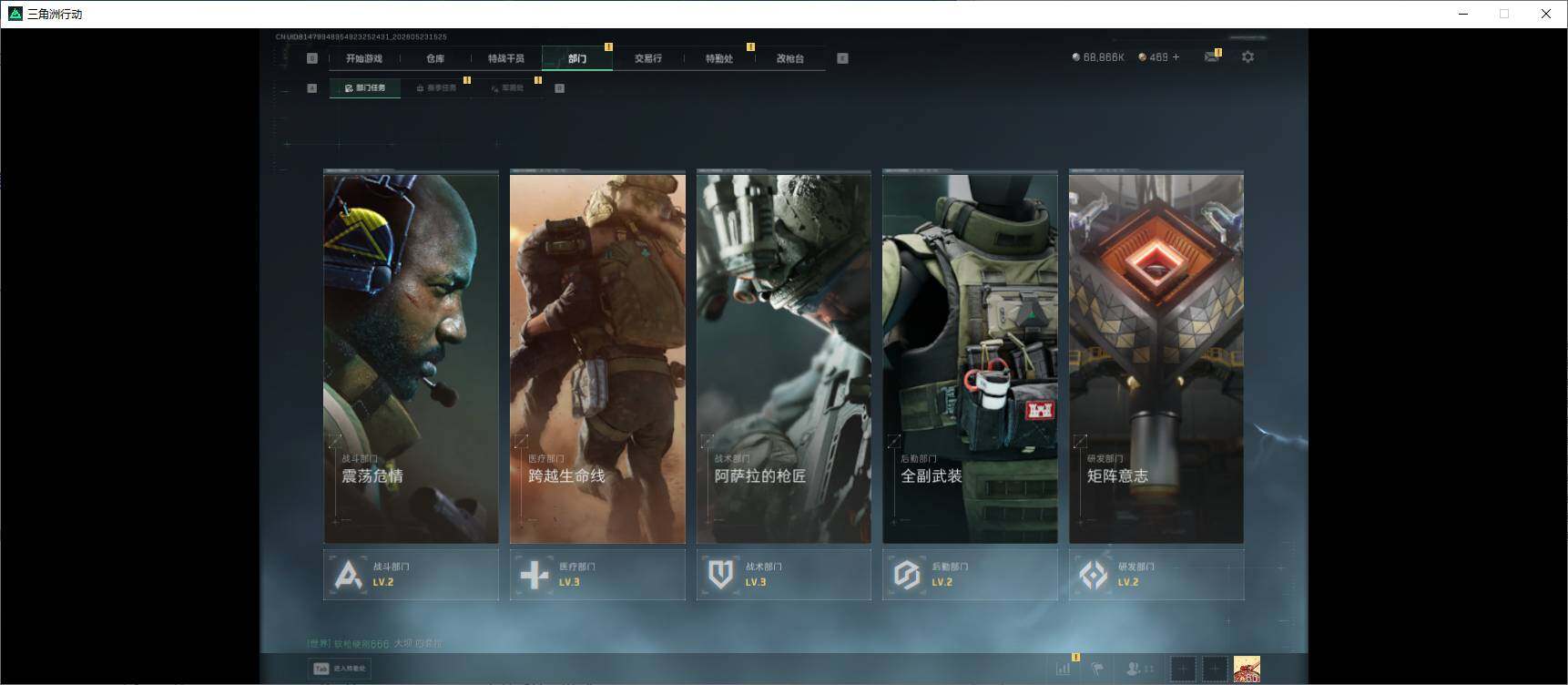Minimize the 三角洲行动 window
Screen dimensions: 1568x685
pyautogui.click(x=1463, y=14)
